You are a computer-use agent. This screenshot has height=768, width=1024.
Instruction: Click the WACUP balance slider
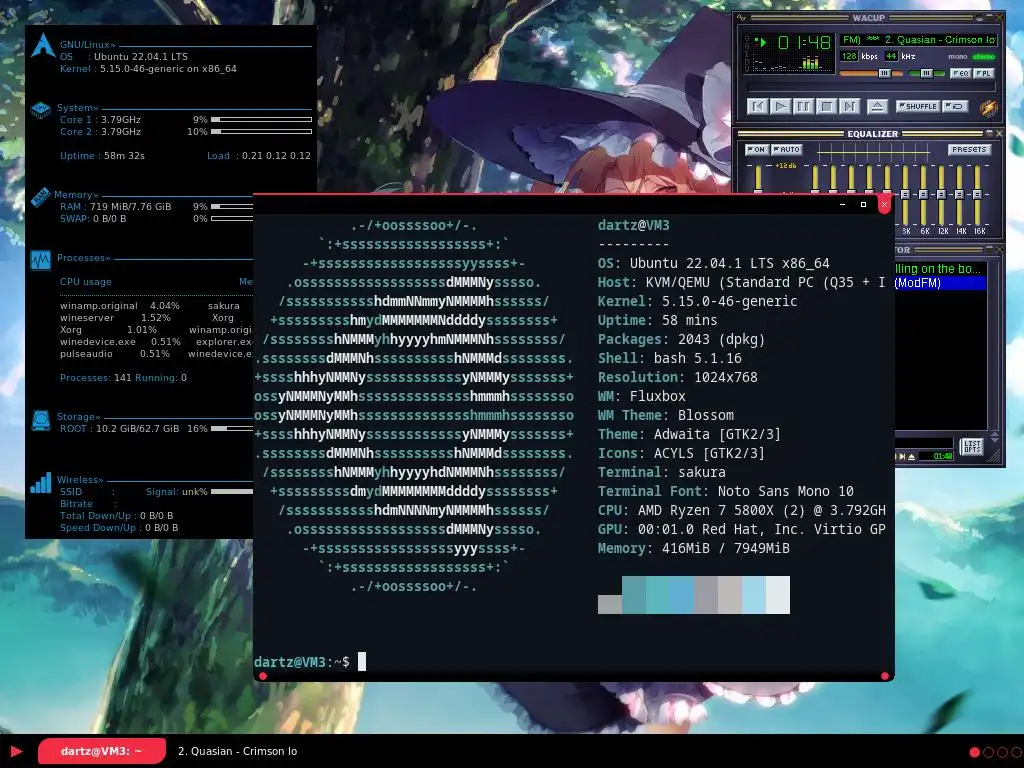(926, 73)
